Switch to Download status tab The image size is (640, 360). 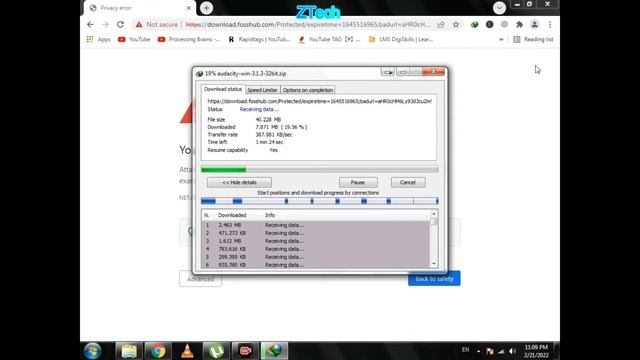click(222, 89)
